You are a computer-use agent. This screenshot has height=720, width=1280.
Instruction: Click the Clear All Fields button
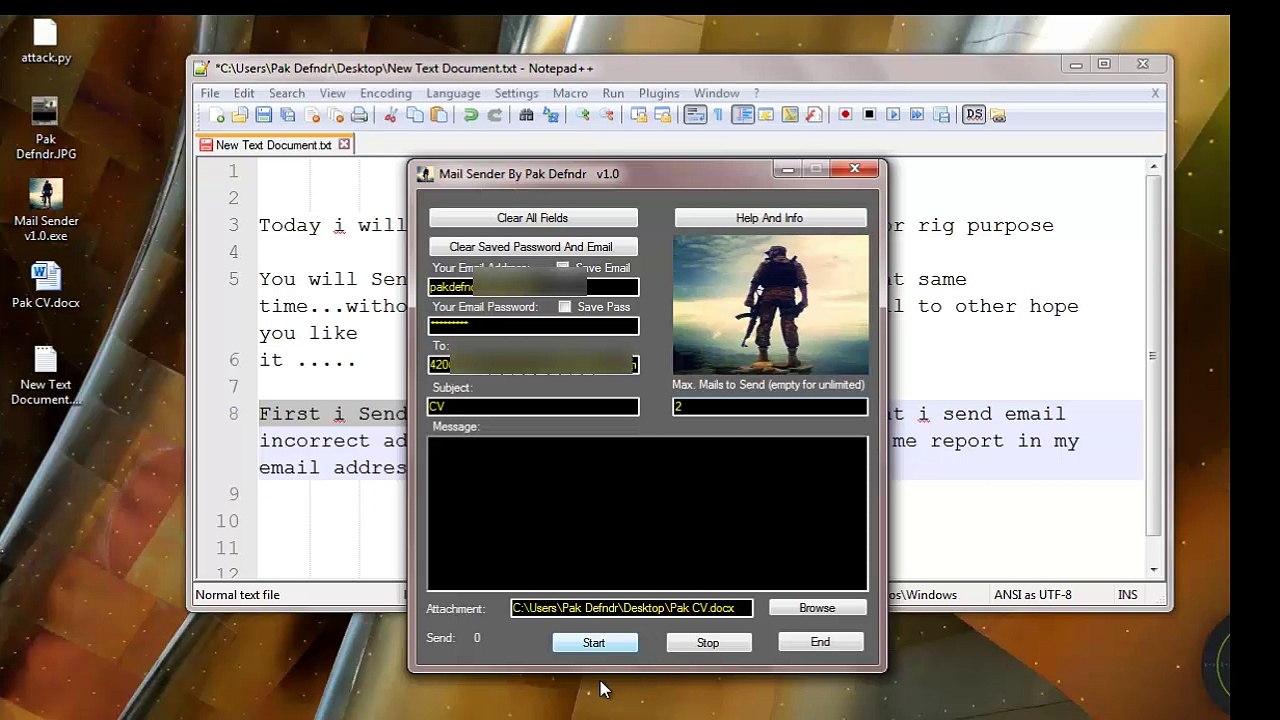pyautogui.click(x=533, y=218)
